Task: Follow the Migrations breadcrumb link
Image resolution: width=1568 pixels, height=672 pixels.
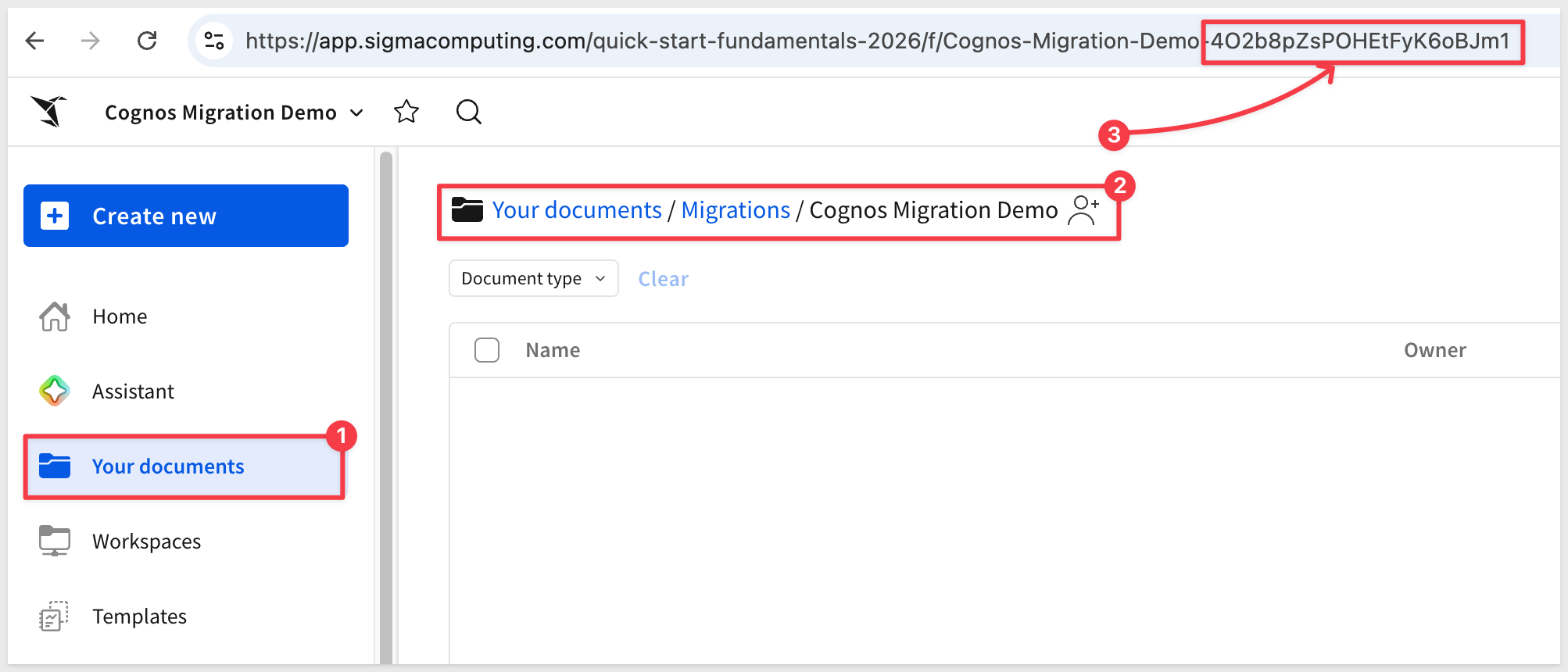Action: pos(736,210)
